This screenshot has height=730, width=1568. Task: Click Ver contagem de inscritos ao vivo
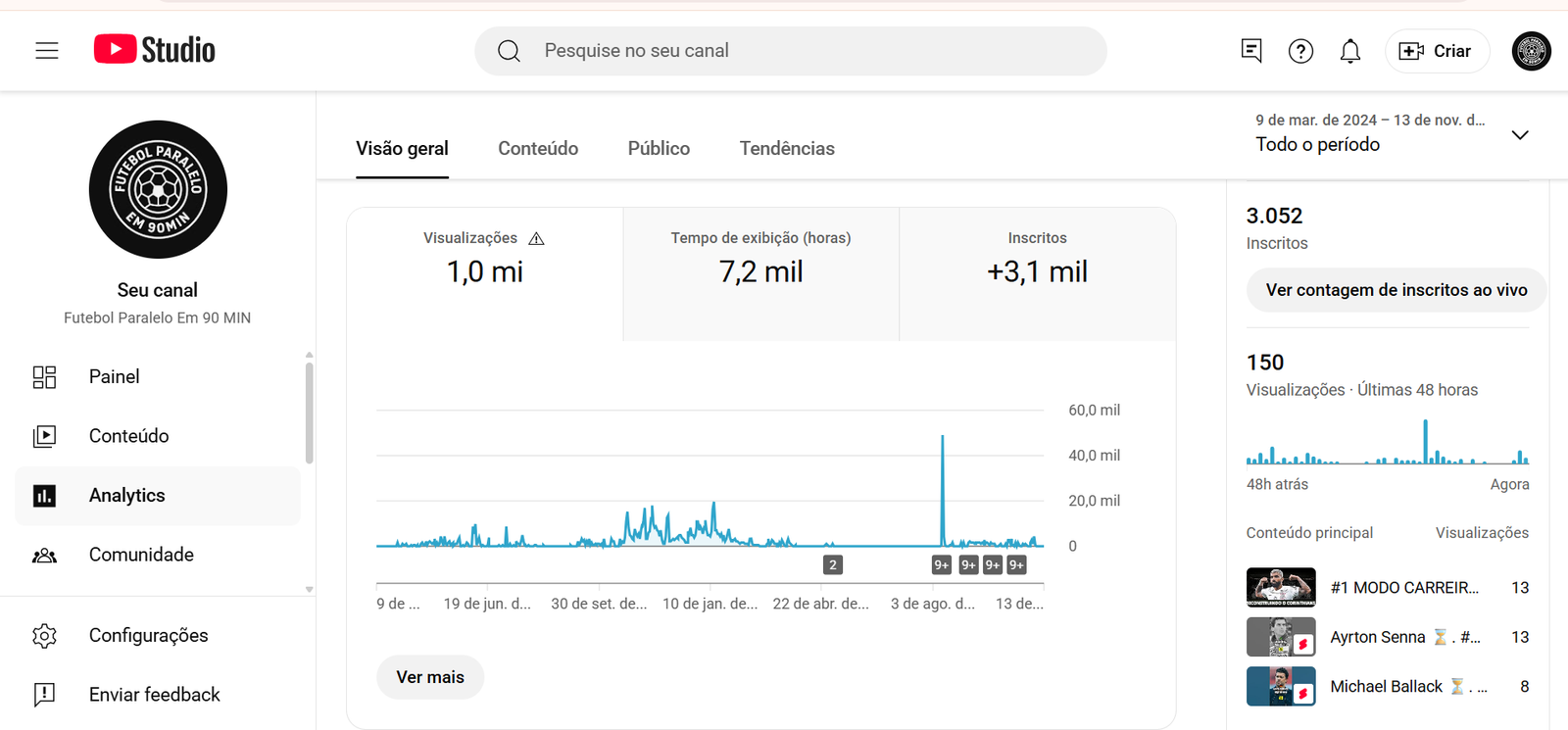(1396, 290)
